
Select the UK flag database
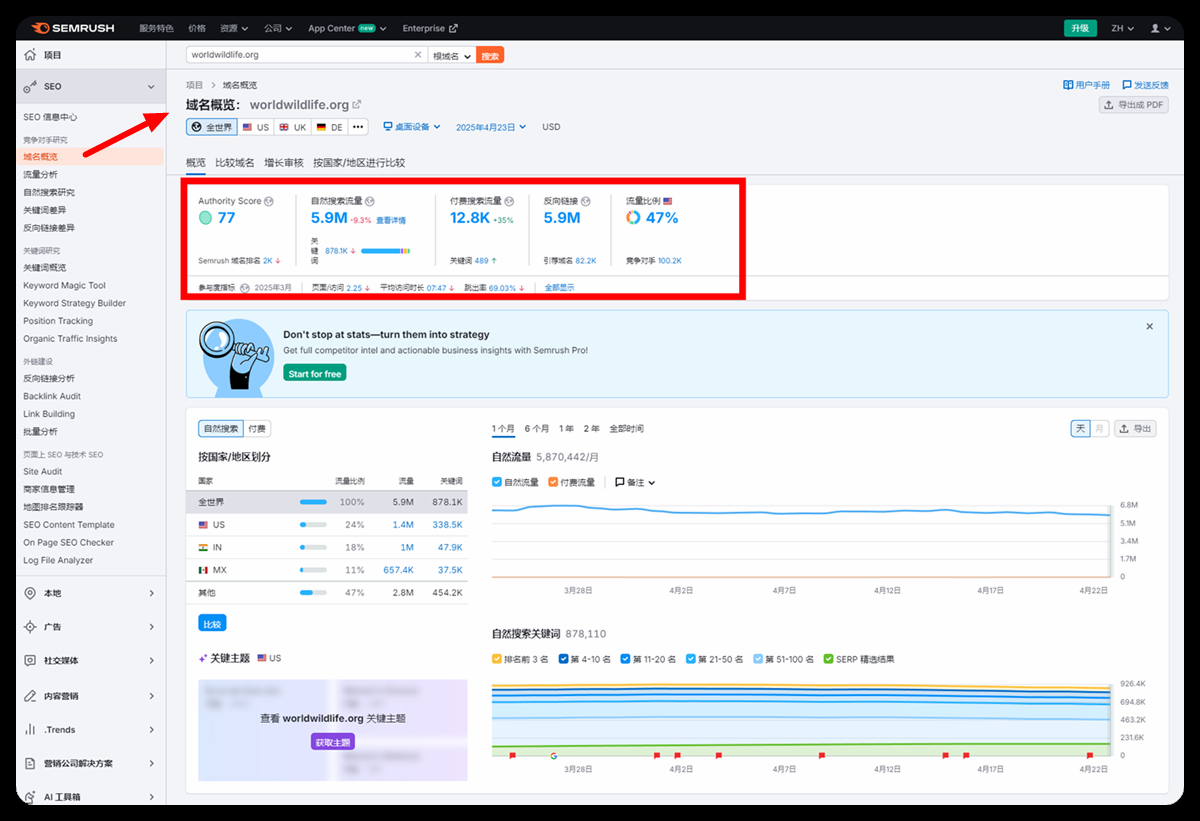(x=292, y=127)
